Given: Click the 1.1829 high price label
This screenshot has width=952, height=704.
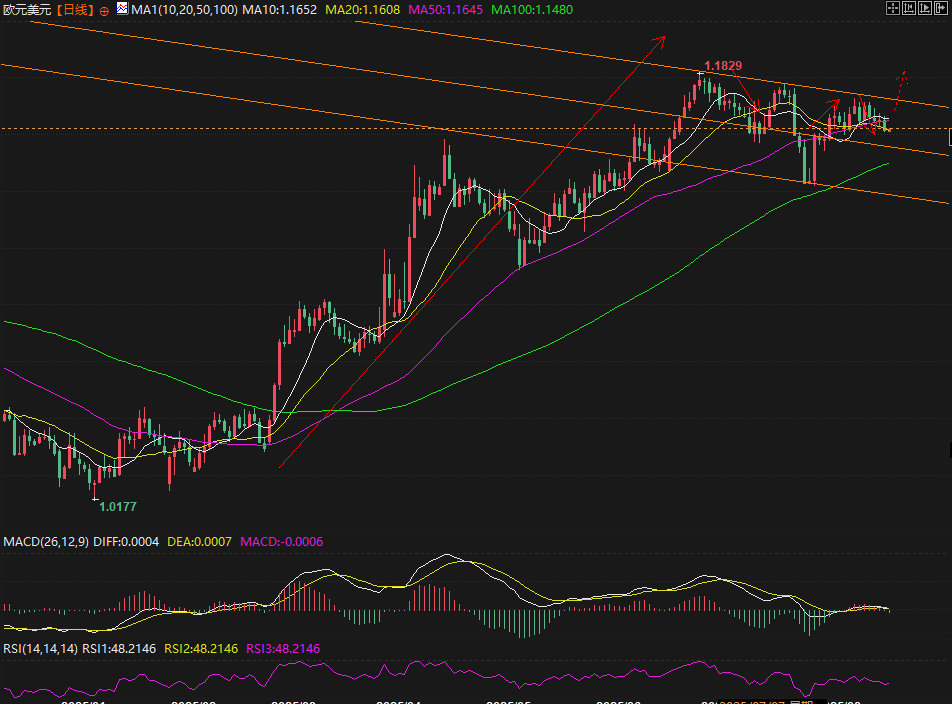Looking at the screenshot, I should 722,66.
